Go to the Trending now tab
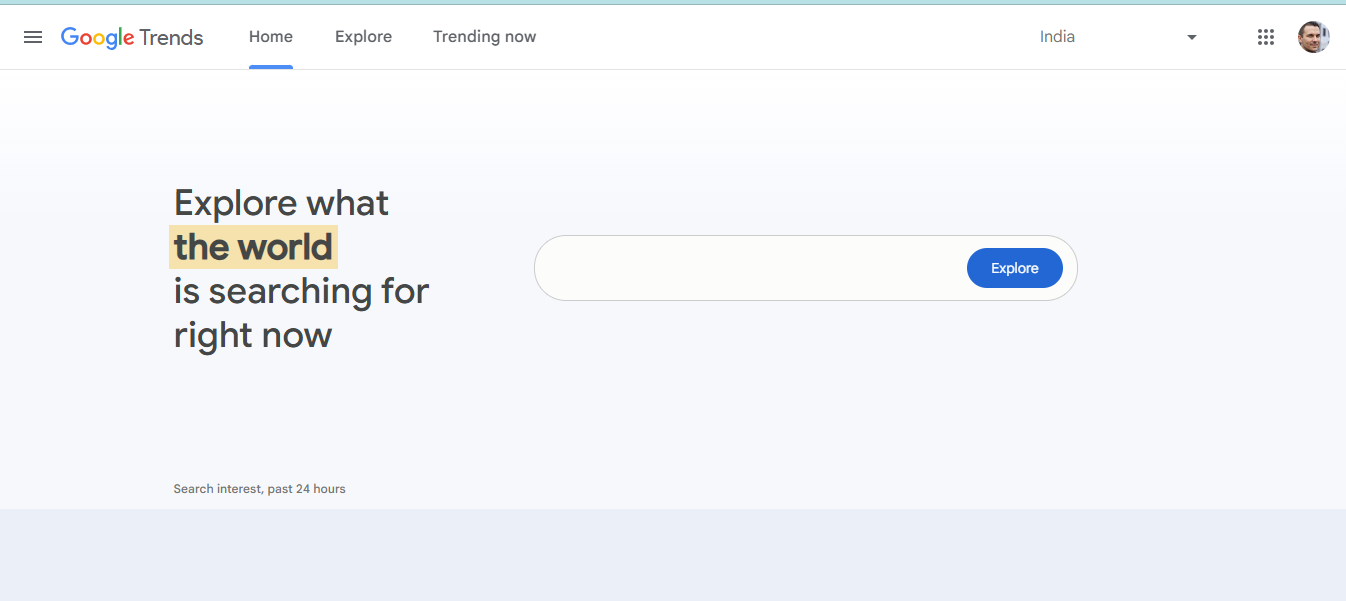 point(484,37)
